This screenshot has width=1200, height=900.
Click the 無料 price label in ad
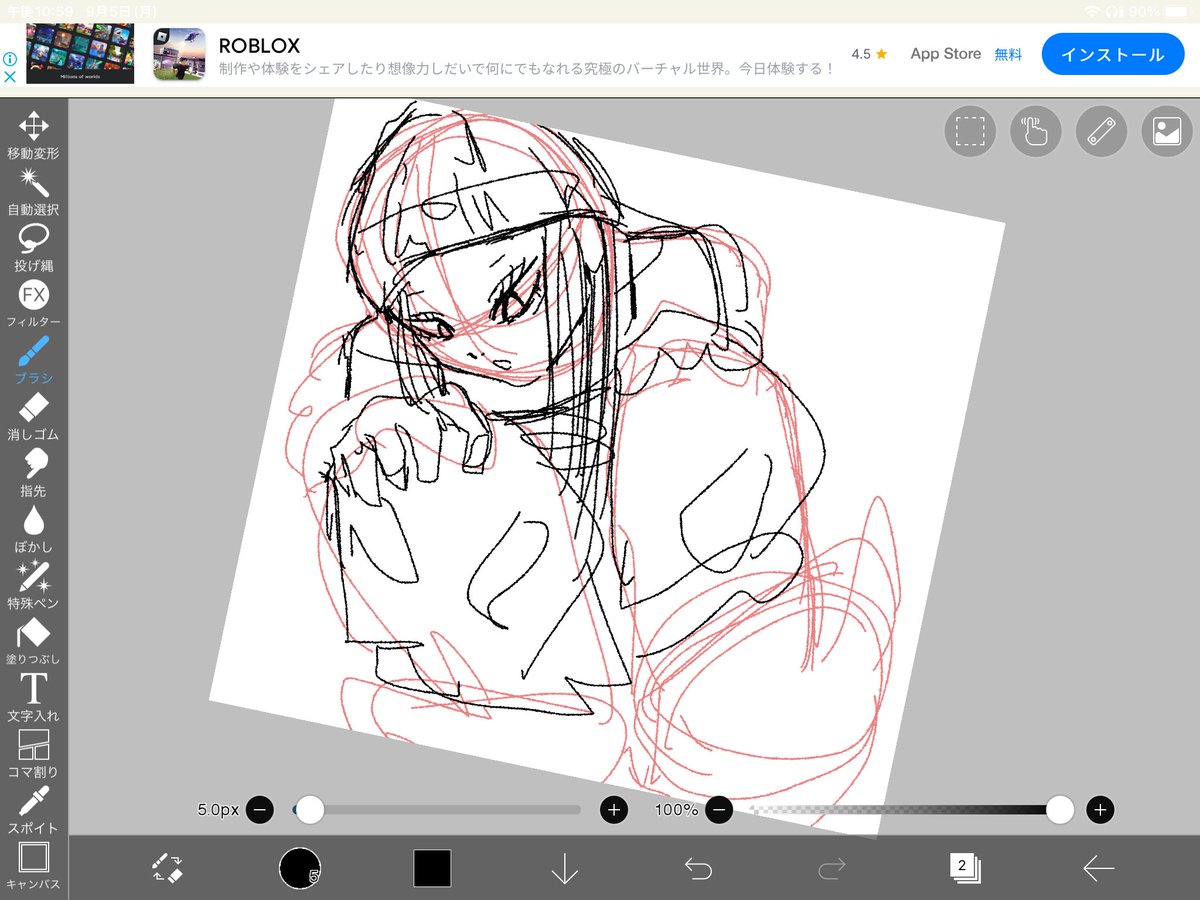tap(1008, 54)
